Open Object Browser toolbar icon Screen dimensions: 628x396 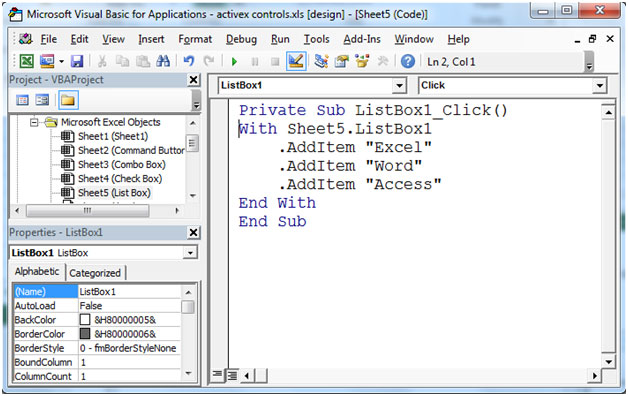pos(362,61)
